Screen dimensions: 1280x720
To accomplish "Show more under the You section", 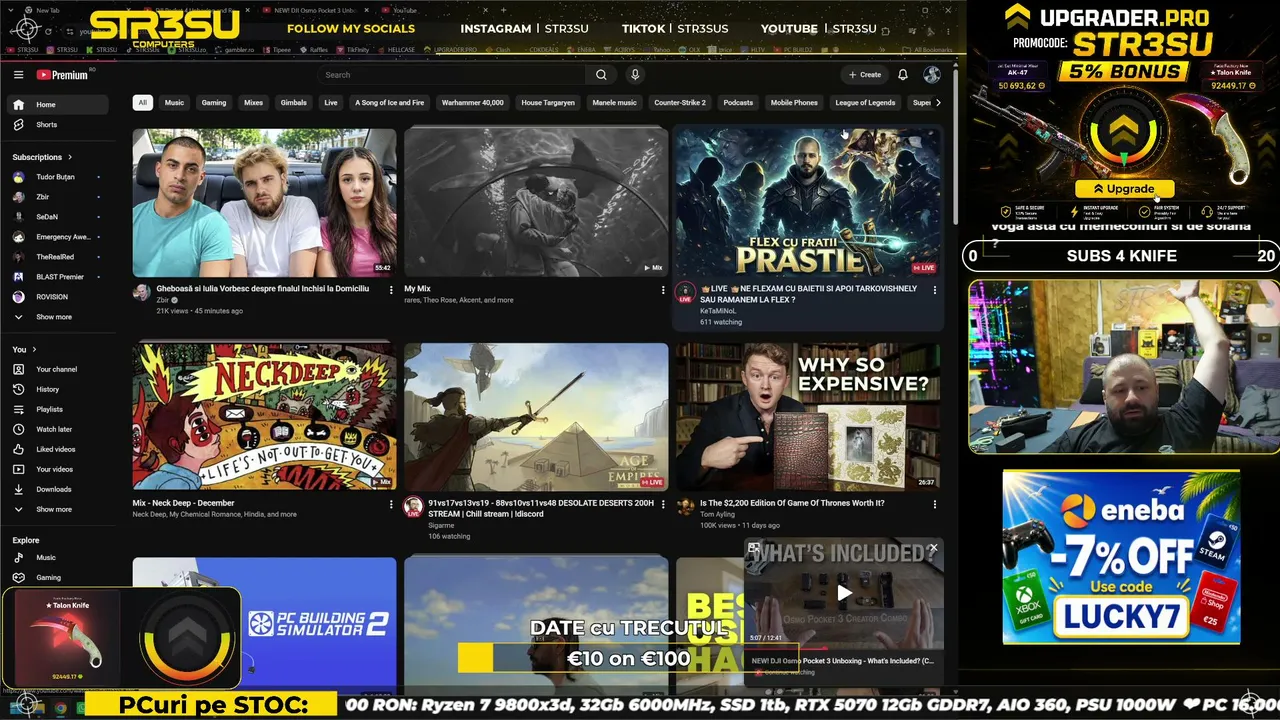I will 57,509.
